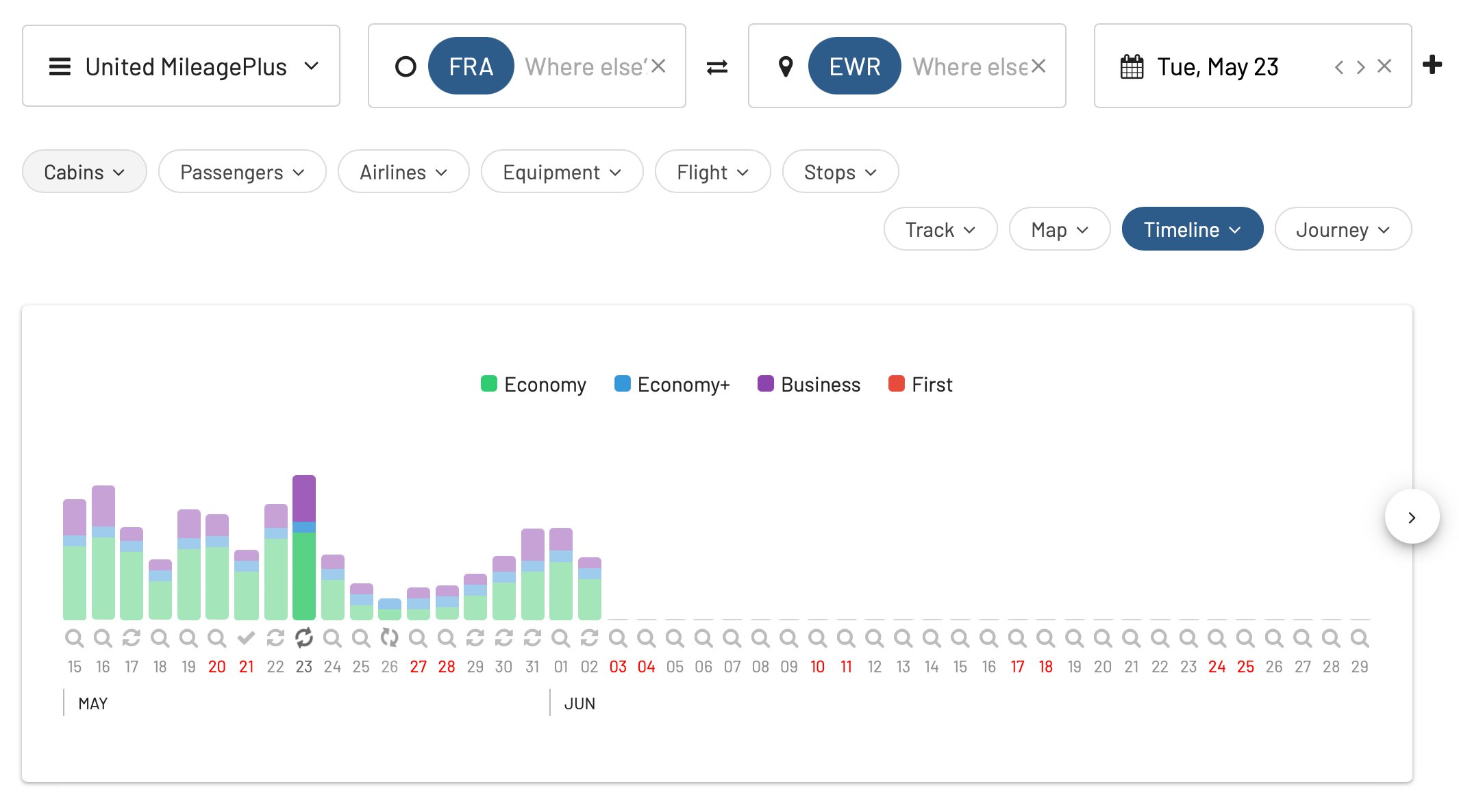The height and width of the screenshot is (812, 1459).
Task: Click calendar icon in date field
Action: point(1132,67)
